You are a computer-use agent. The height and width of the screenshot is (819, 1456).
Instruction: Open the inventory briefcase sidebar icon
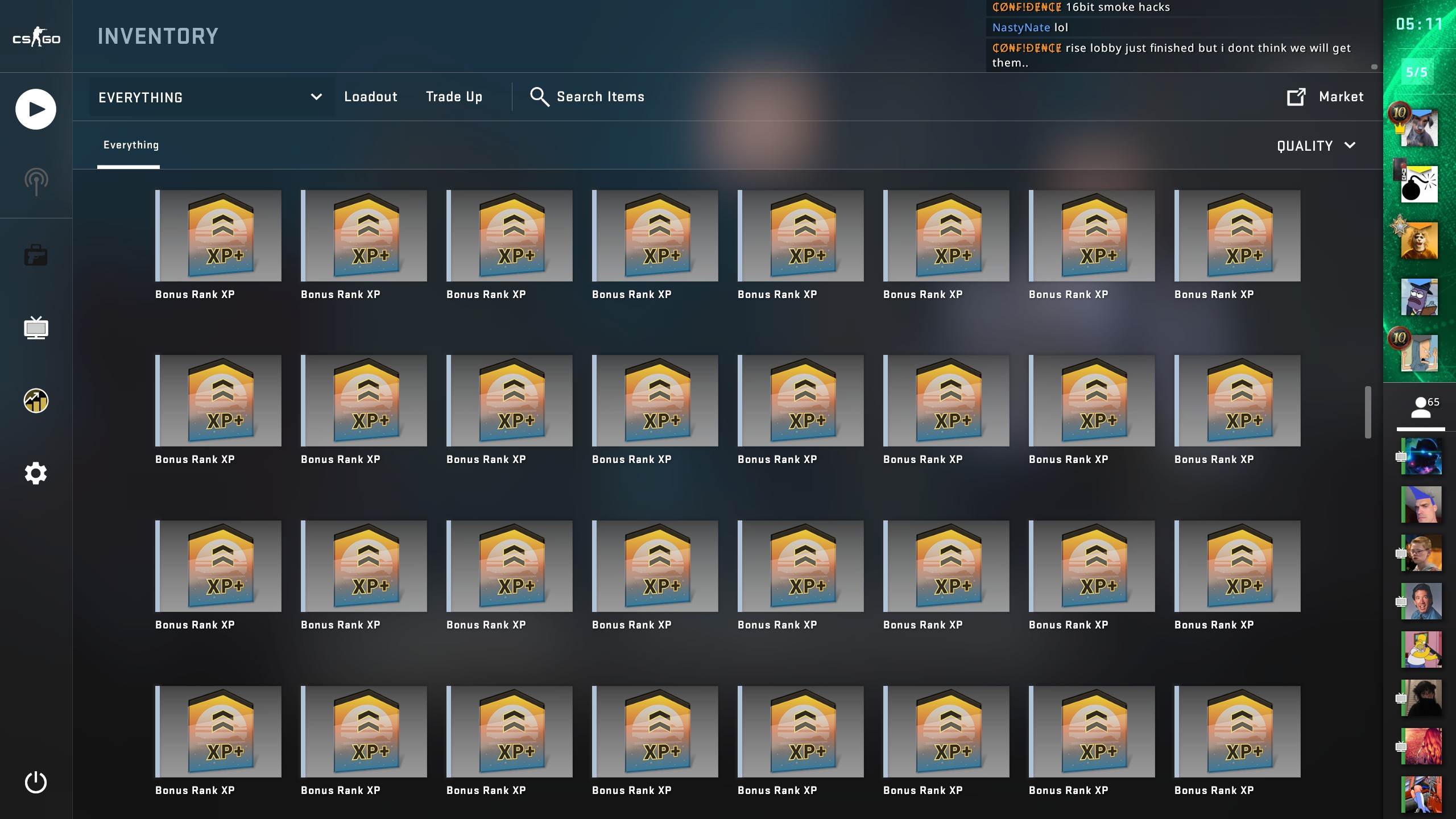coord(36,255)
